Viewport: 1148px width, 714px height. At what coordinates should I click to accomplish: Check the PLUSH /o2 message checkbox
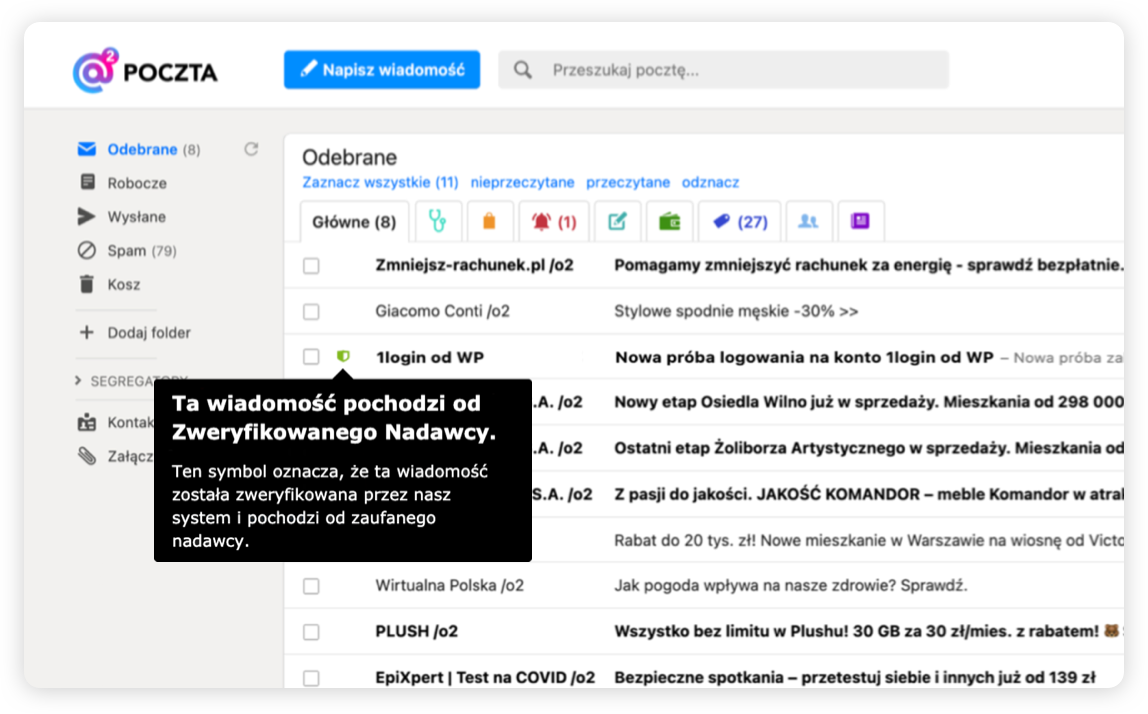[x=311, y=632]
